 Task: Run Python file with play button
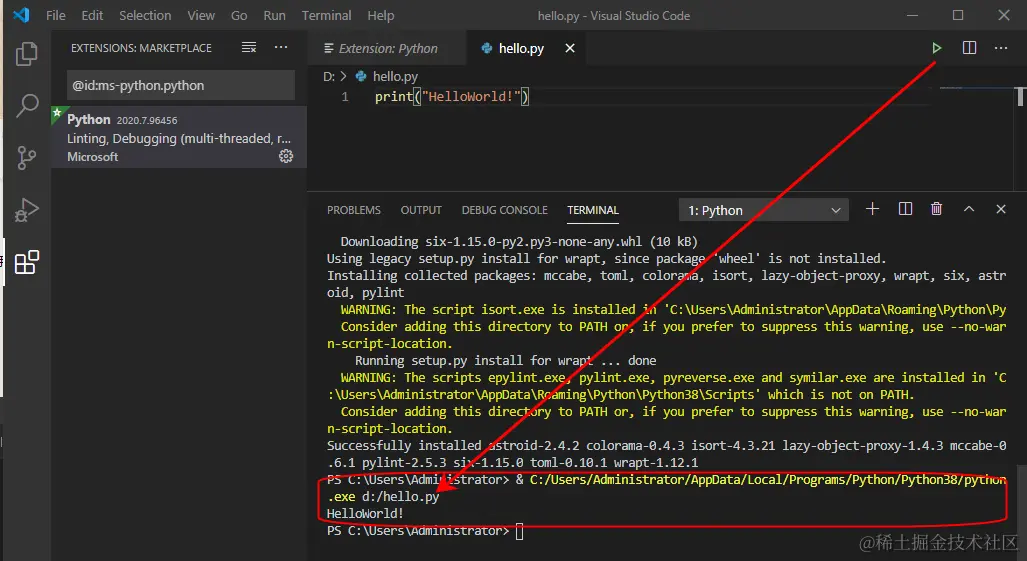coord(937,48)
